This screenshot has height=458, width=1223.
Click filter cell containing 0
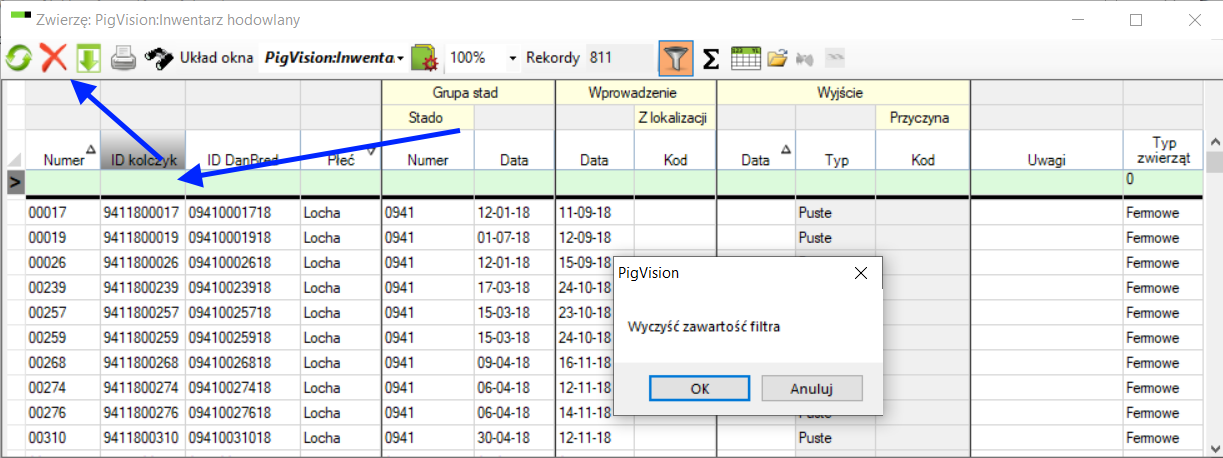(x=1162, y=181)
